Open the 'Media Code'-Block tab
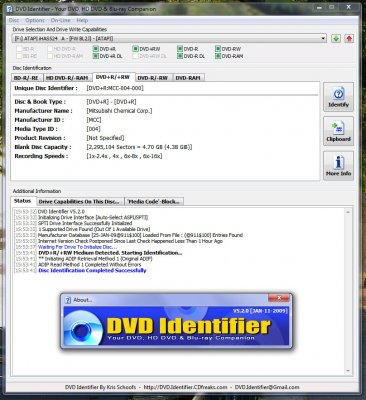This screenshot has width=366, height=400. pyautogui.click(x=154, y=202)
